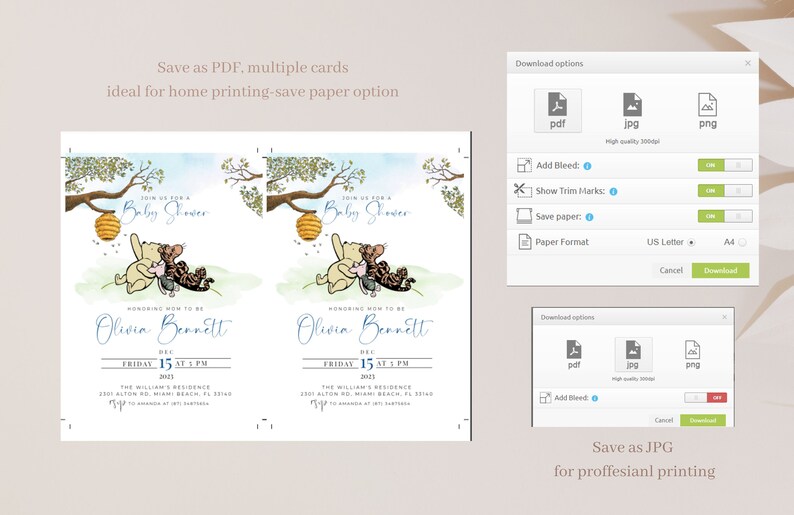This screenshot has height=515, width=794.
Task: Click the paper stack icon beside Save paper
Action: [524, 216]
